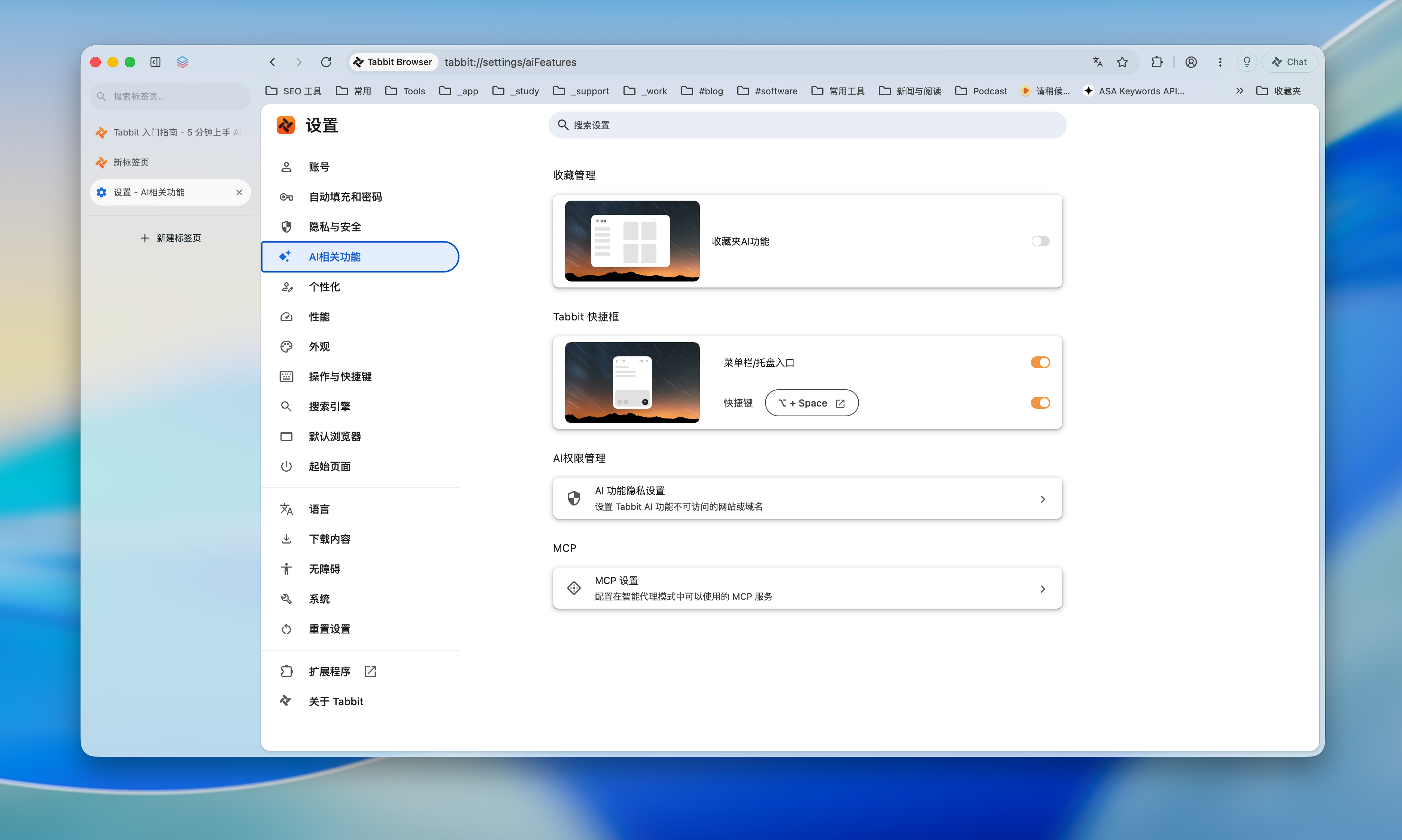Image resolution: width=1402 pixels, height=840 pixels.
Task: Disable the 菜单栏/托盘入口 toggle
Action: (x=1040, y=362)
